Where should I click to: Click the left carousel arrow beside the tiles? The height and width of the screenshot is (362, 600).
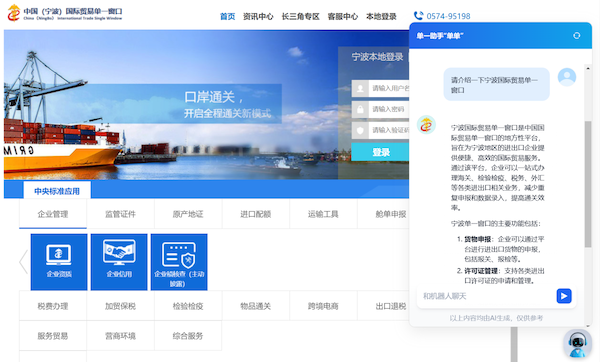[x=23, y=262]
